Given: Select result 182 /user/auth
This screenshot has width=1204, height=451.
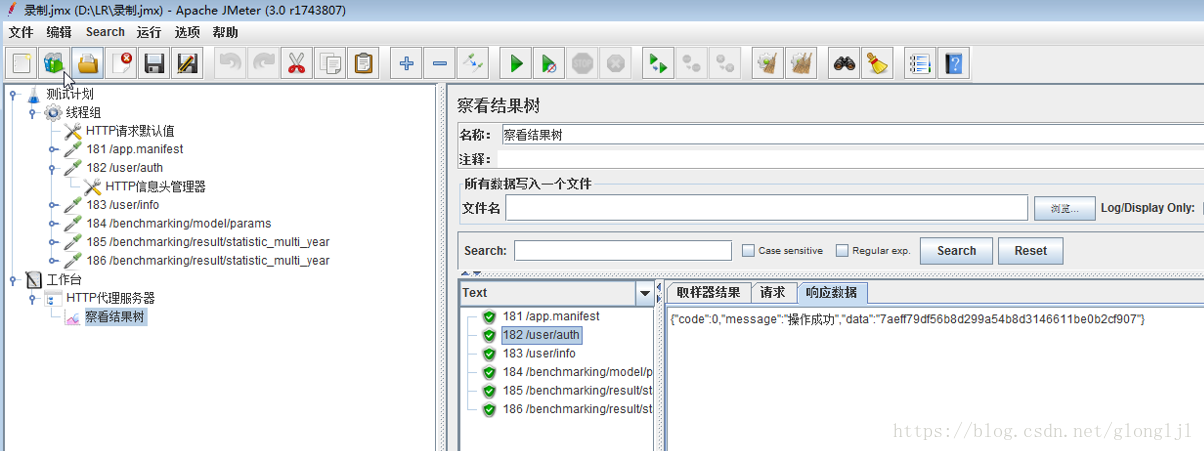Looking at the screenshot, I should click(x=541, y=335).
